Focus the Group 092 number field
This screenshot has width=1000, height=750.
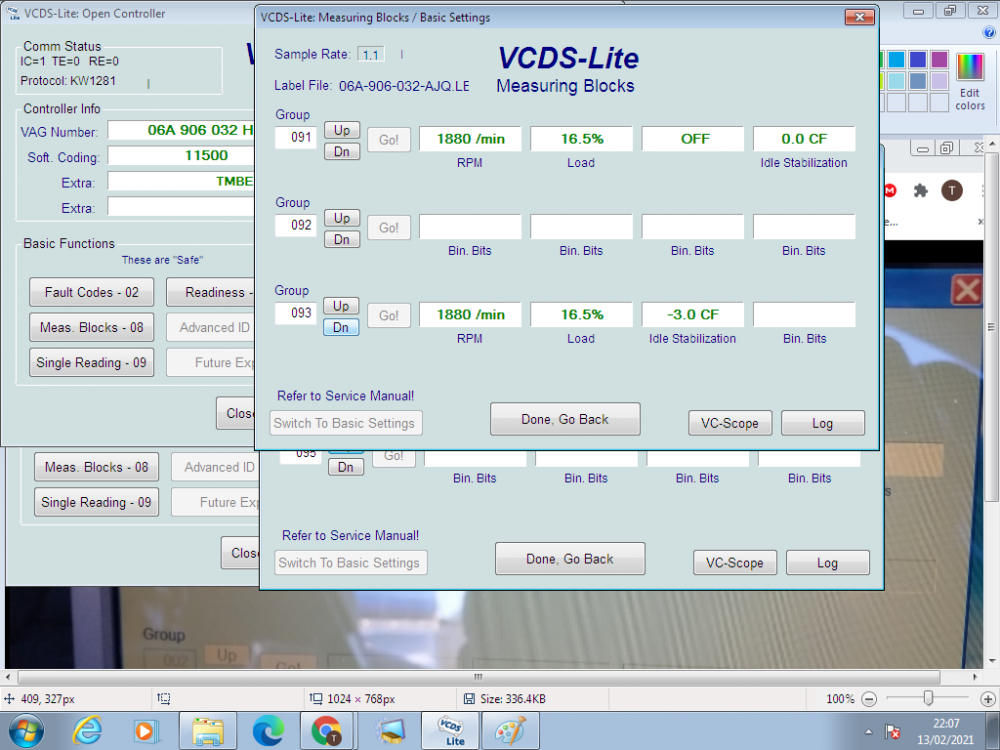296,226
